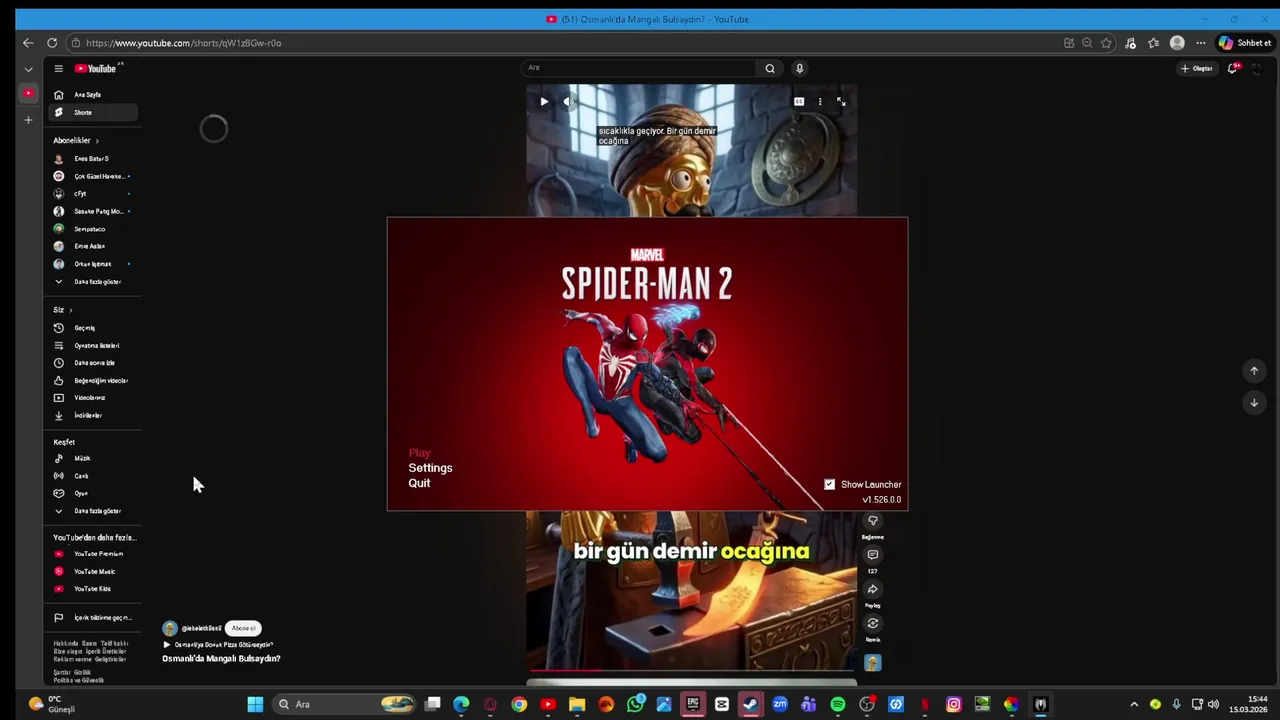The height and width of the screenshot is (720, 1280).
Task: Open the Sempatuco subscription channel
Action: coord(89,229)
